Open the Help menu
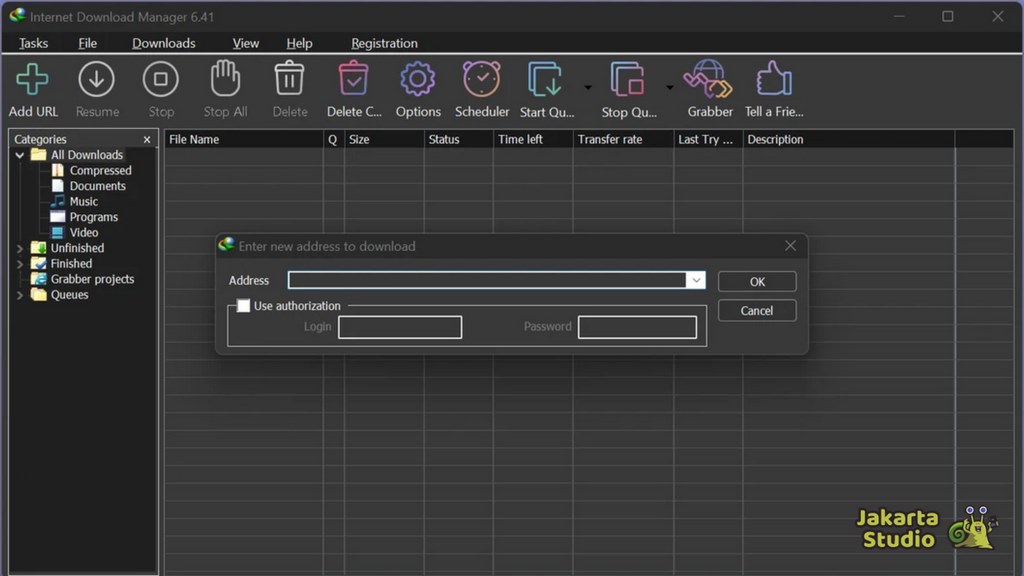This screenshot has width=1024, height=576. coord(299,43)
